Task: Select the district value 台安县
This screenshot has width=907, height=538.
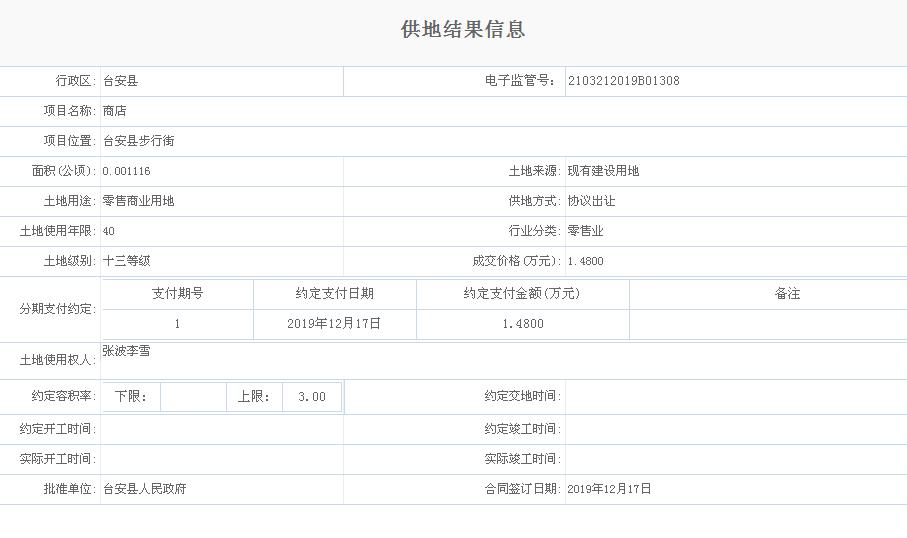Action: coord(120,81)
